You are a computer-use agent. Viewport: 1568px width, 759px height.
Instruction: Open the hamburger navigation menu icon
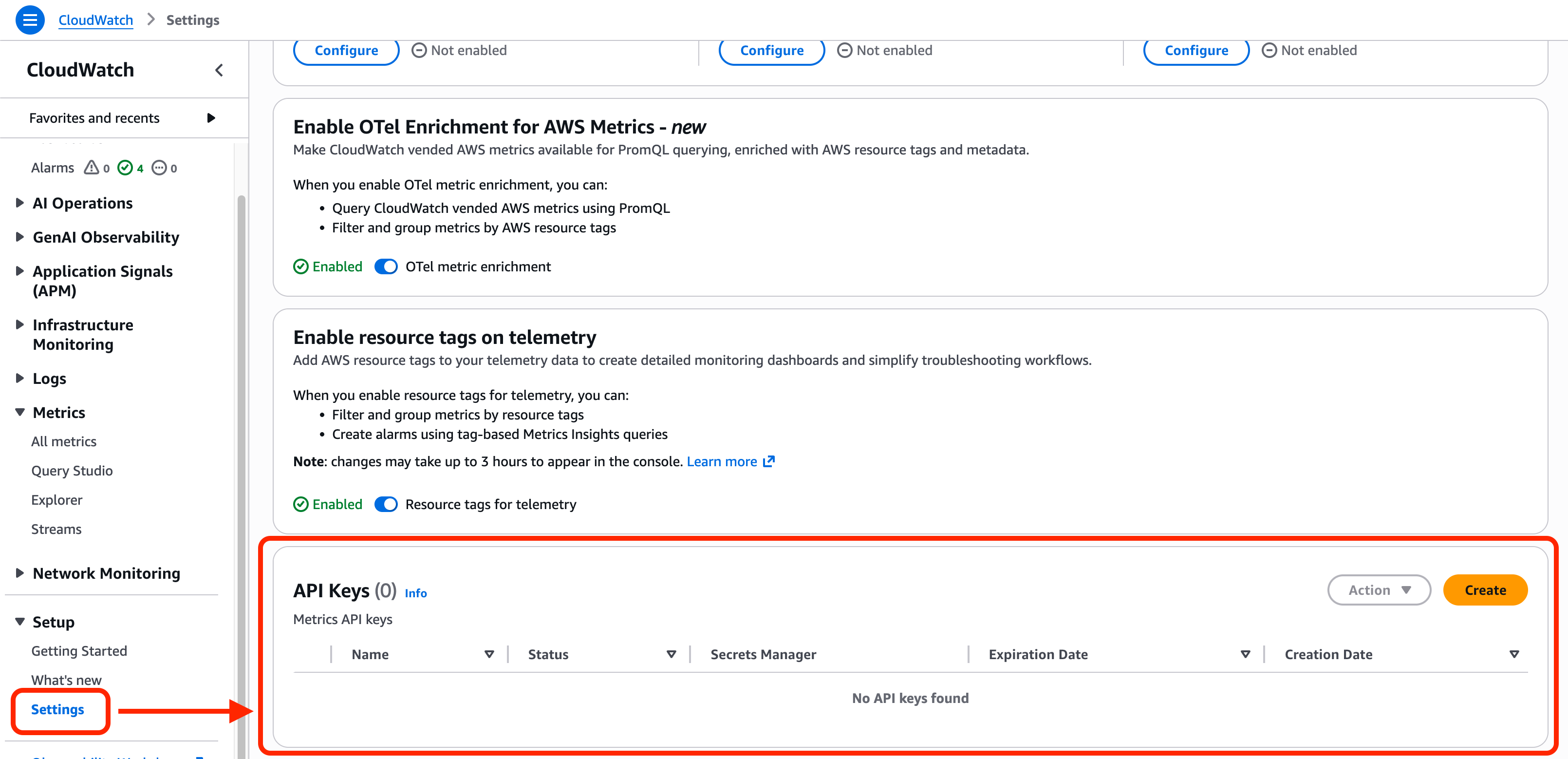pos(30,19)
